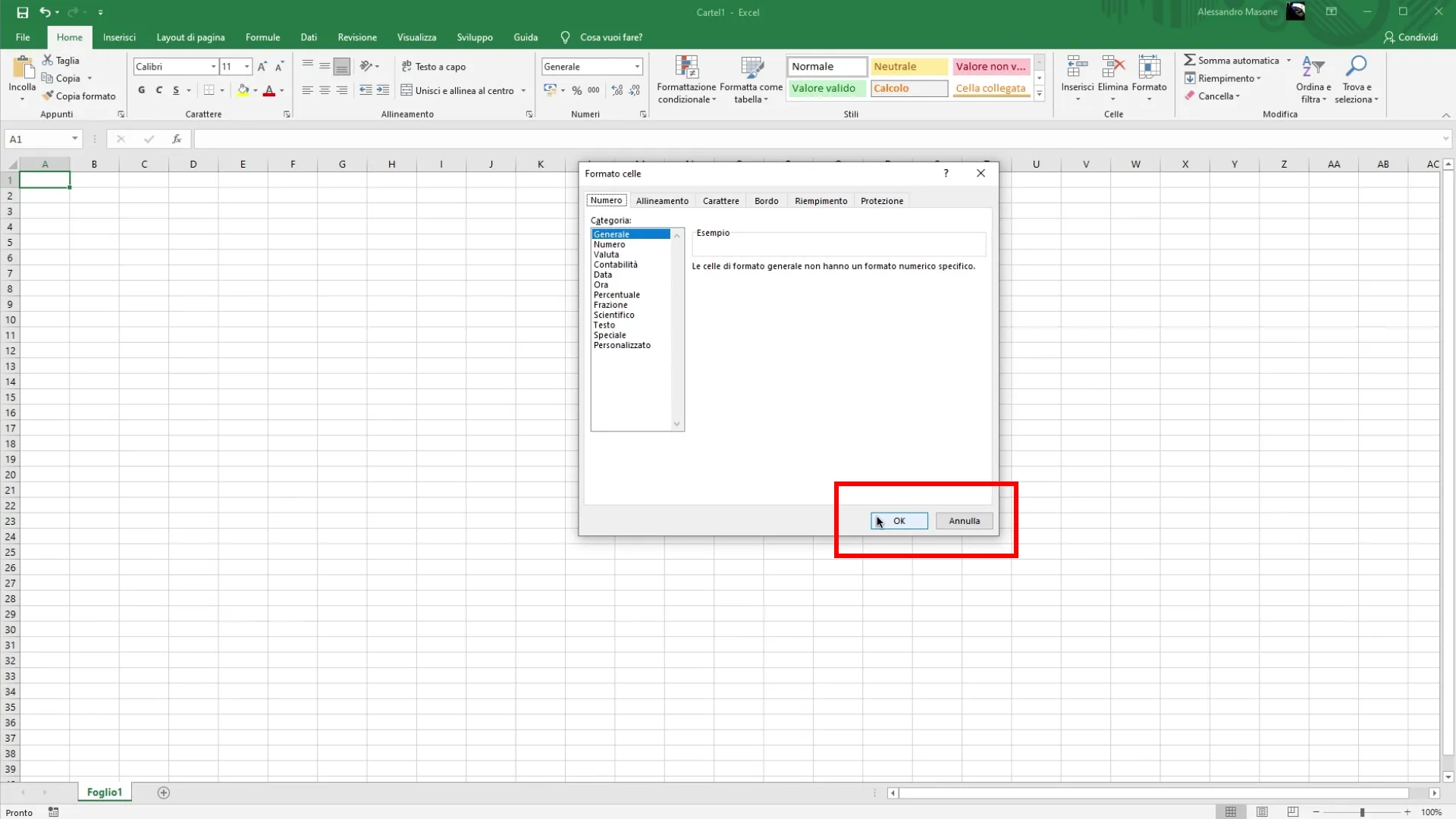Click the Incolla paste icon

(22, 68)
